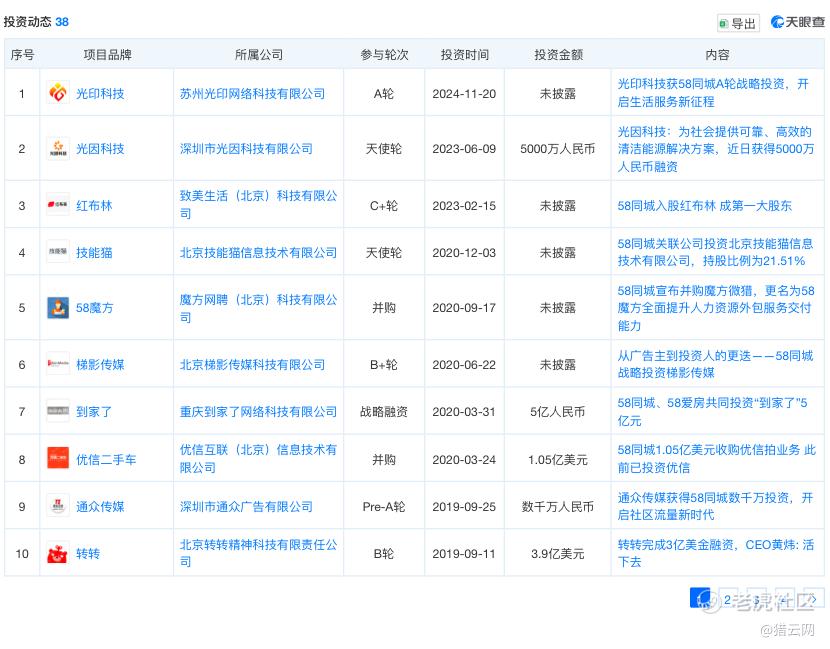Open 重庆到家了网络科技有限公司 company link
830x649 pixels.
coord(258,411)
